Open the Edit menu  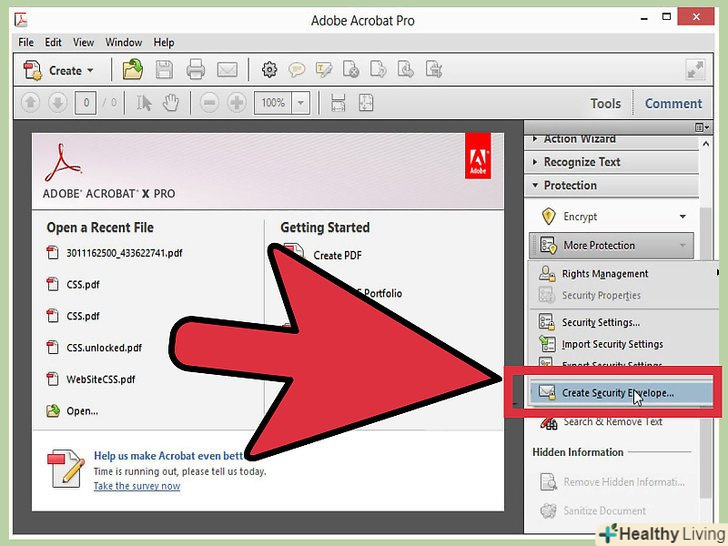(53, 42)
